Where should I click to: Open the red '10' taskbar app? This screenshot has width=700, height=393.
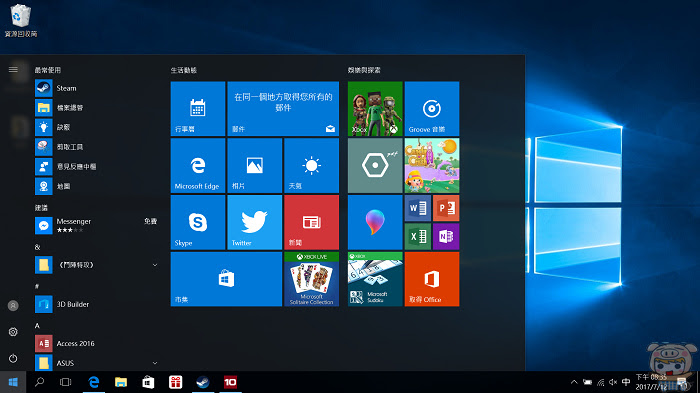point(230,382)
